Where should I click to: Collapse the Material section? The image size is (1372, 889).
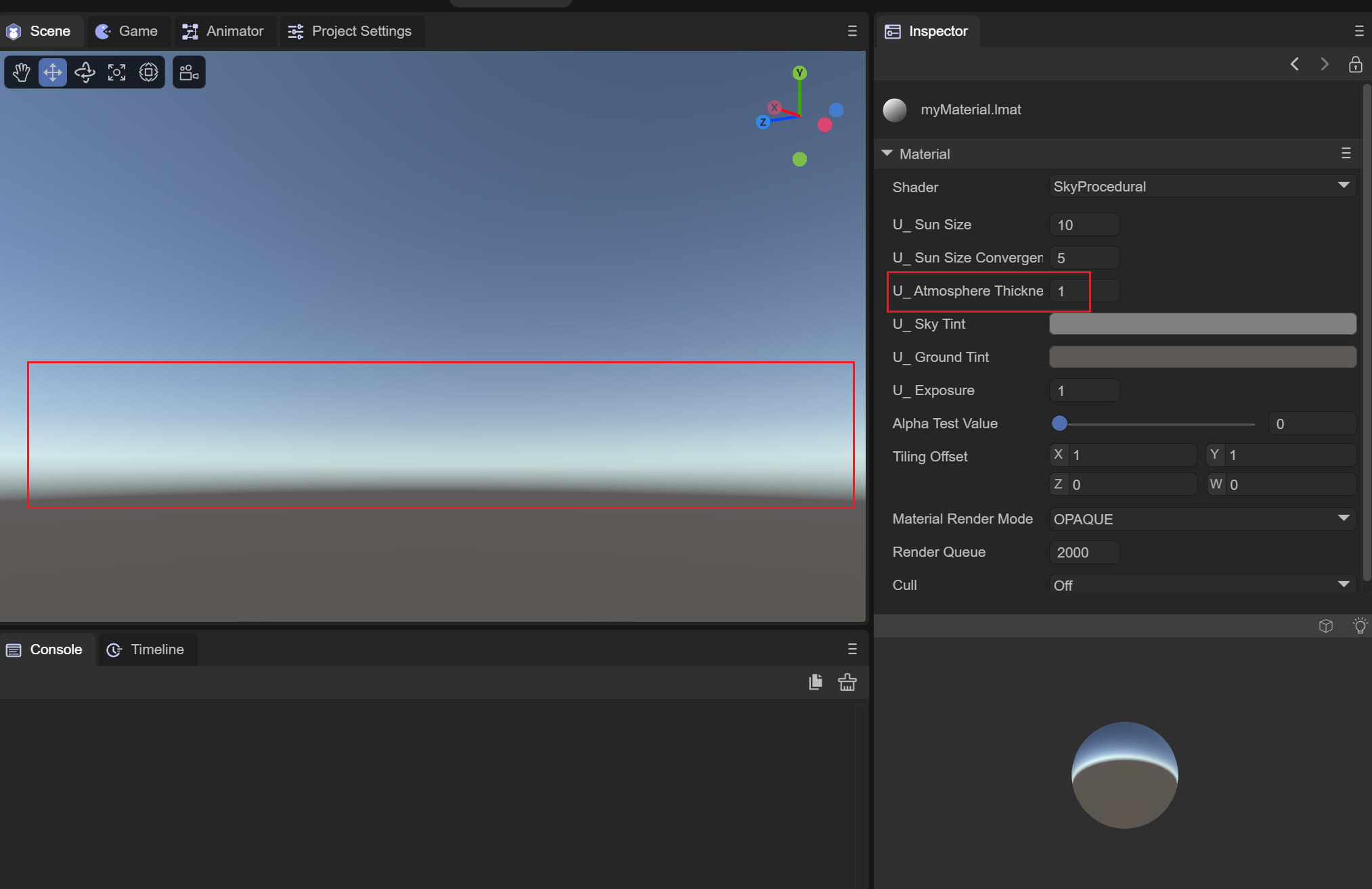coord(887,154)
